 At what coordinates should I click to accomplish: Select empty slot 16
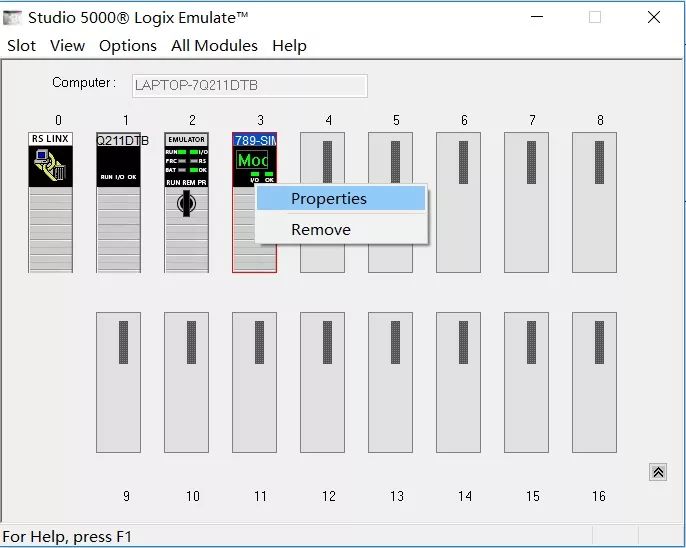(595, 382)
